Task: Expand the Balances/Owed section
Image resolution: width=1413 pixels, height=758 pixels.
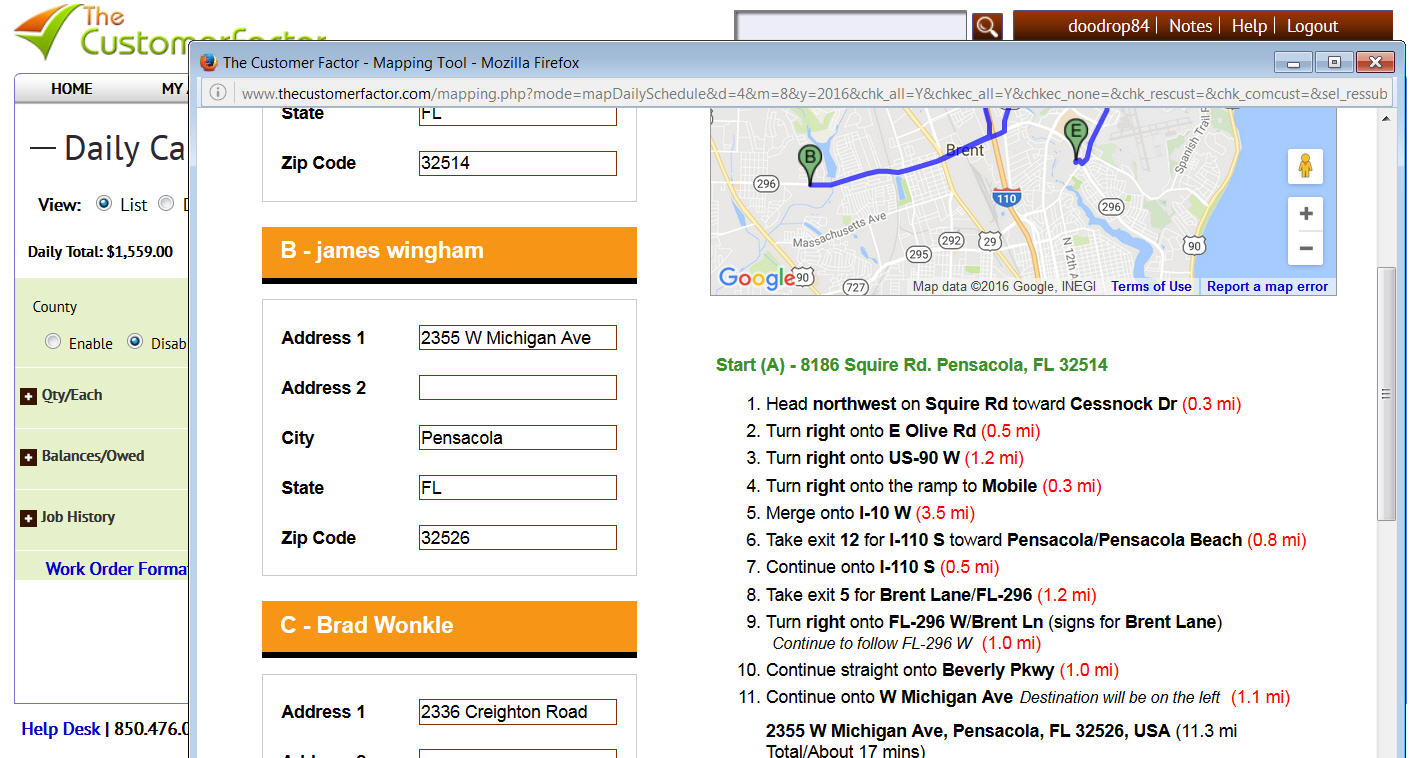Action: tap(29, 457)
